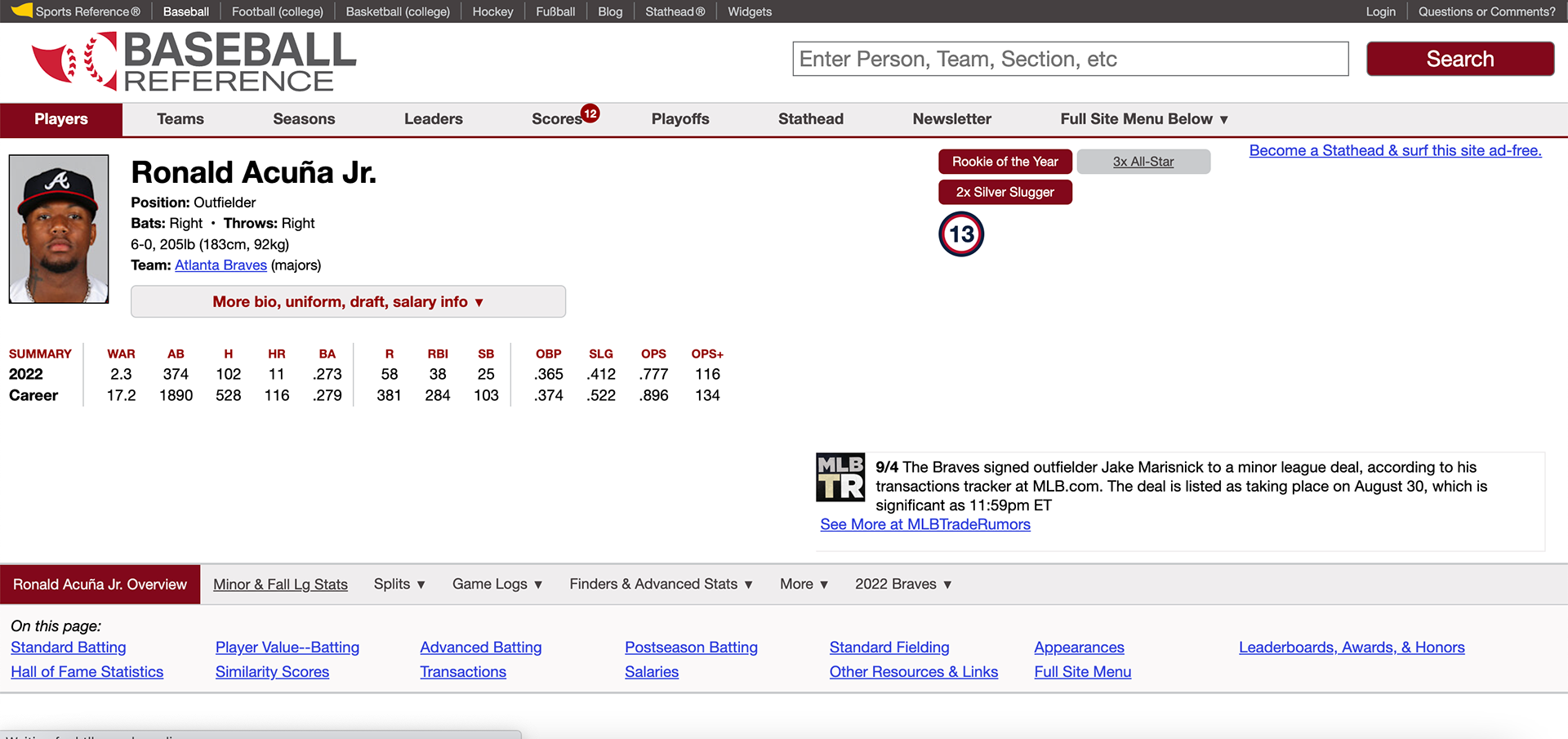This screenshot has height=739, width=1568.
Task: Jump to Standard Batting section
Action: (x=69, y=648)
